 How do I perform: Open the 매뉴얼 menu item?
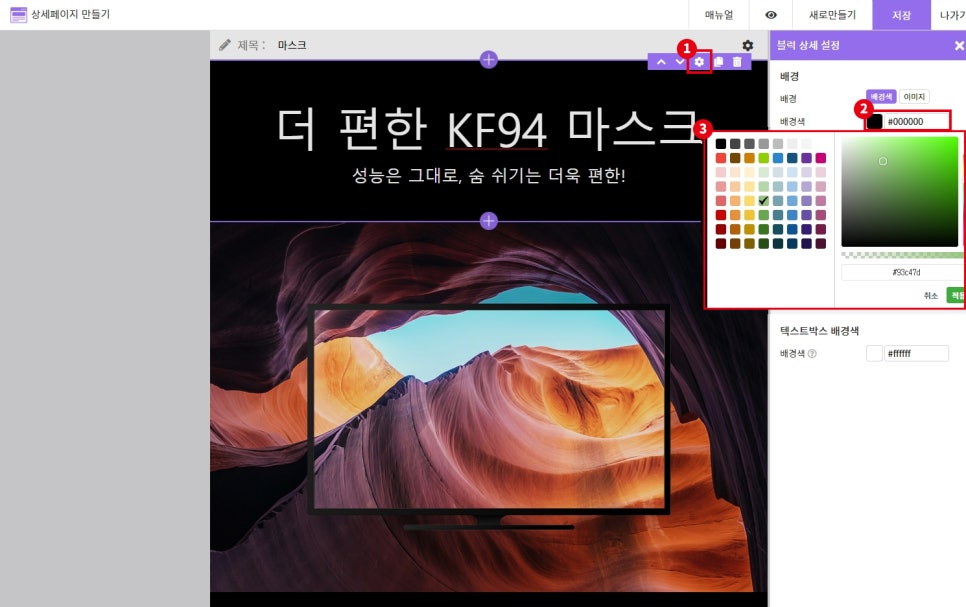pyautogui.click(x=719, y=15)
